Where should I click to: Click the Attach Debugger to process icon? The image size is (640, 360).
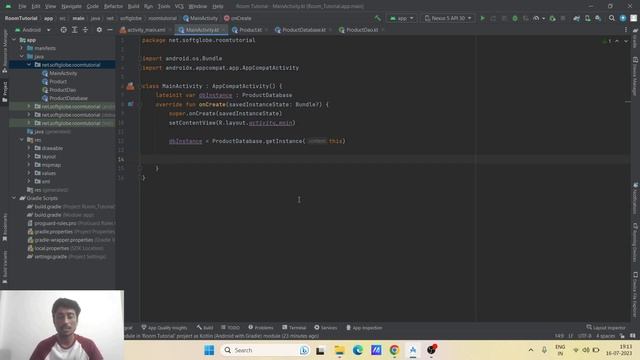[552, 18]
